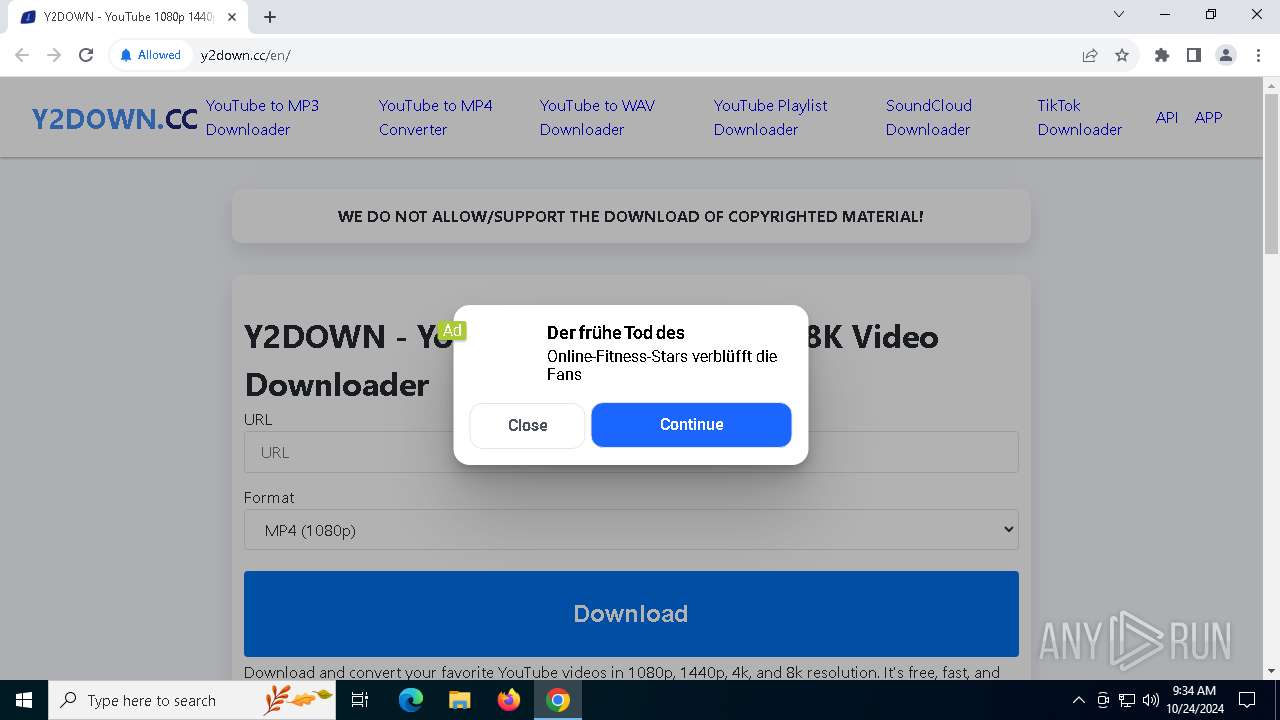
Task: Open YouTube to MP3 Downloader link
Action: [x=262, y=117]
